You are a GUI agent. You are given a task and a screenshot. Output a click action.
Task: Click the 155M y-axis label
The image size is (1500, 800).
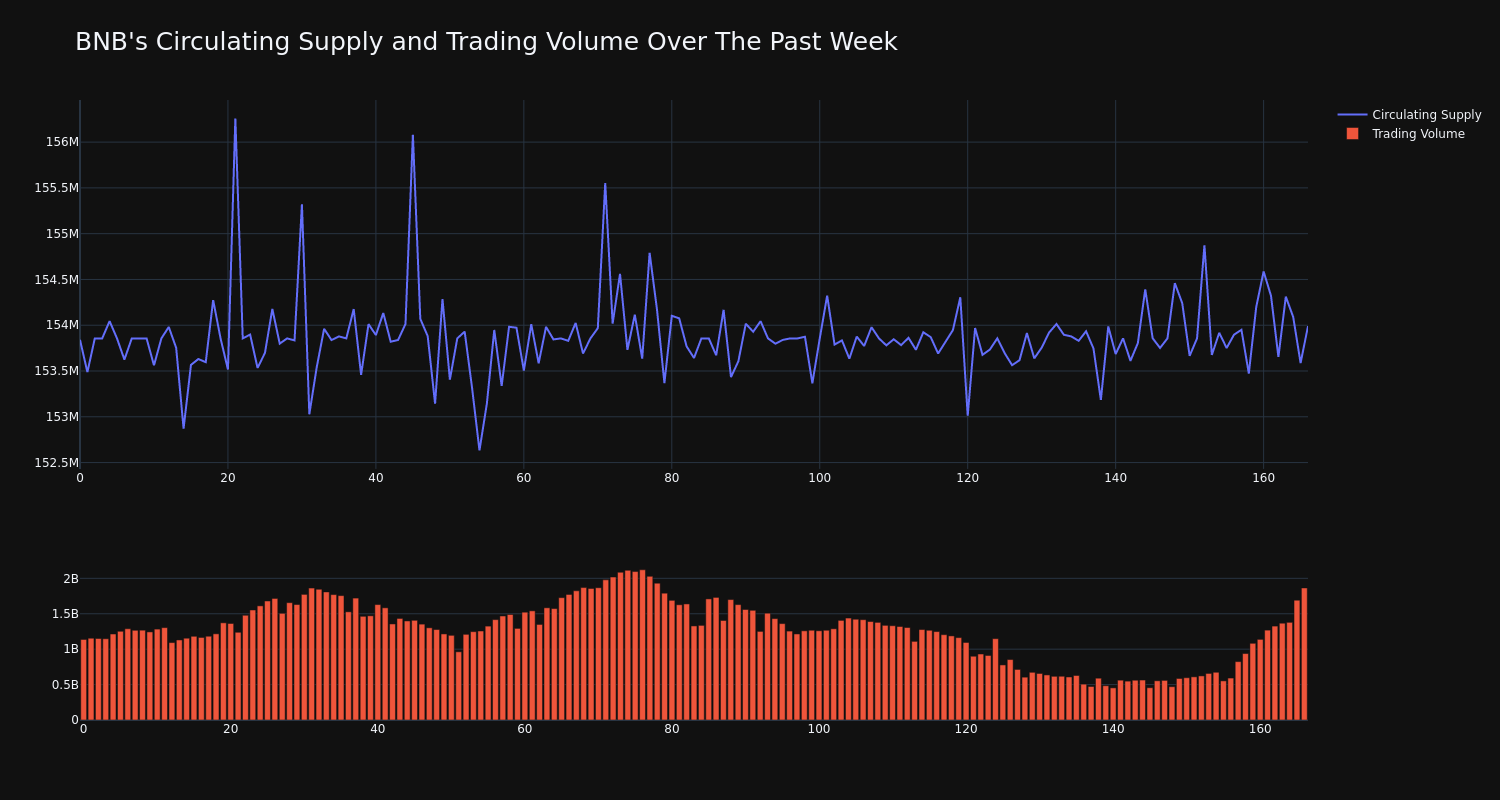point(62,234)
